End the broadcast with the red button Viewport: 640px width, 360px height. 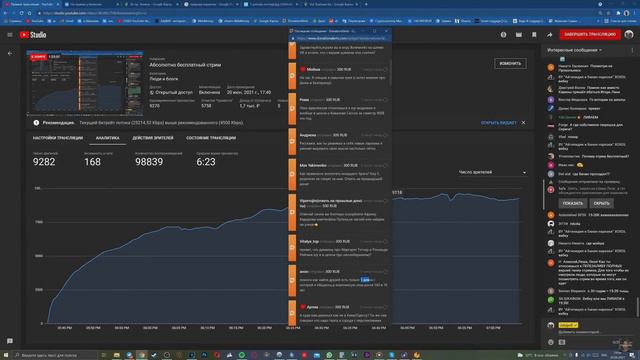pos(590,35)
